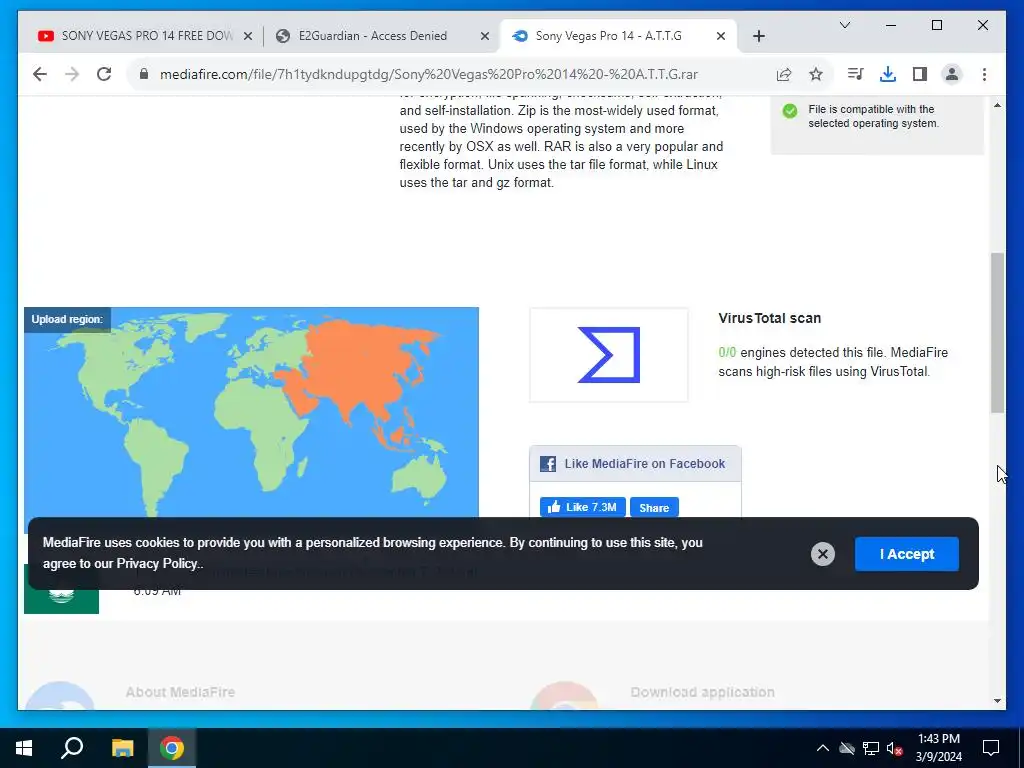1024x768 pixels.
Task: Open the Chrome profile avatar
Action: pos(952,74)
